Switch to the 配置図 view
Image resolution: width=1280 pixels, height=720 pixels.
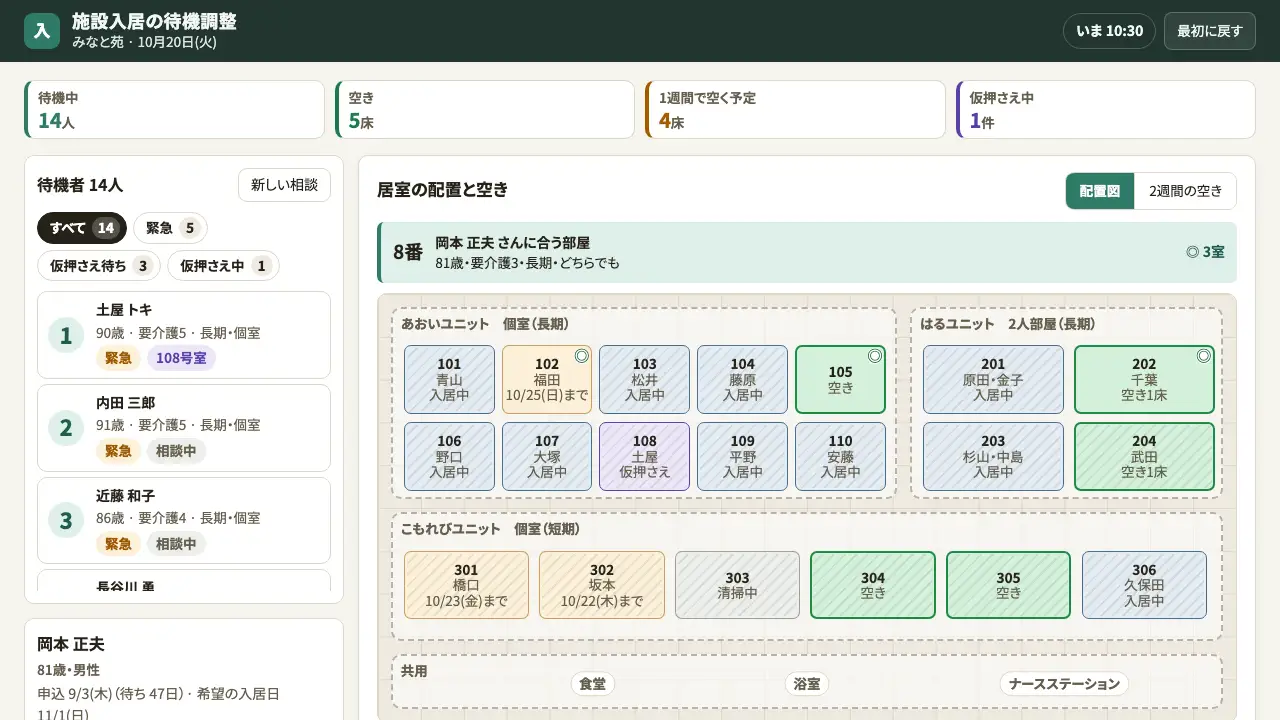click(1100, 191)
